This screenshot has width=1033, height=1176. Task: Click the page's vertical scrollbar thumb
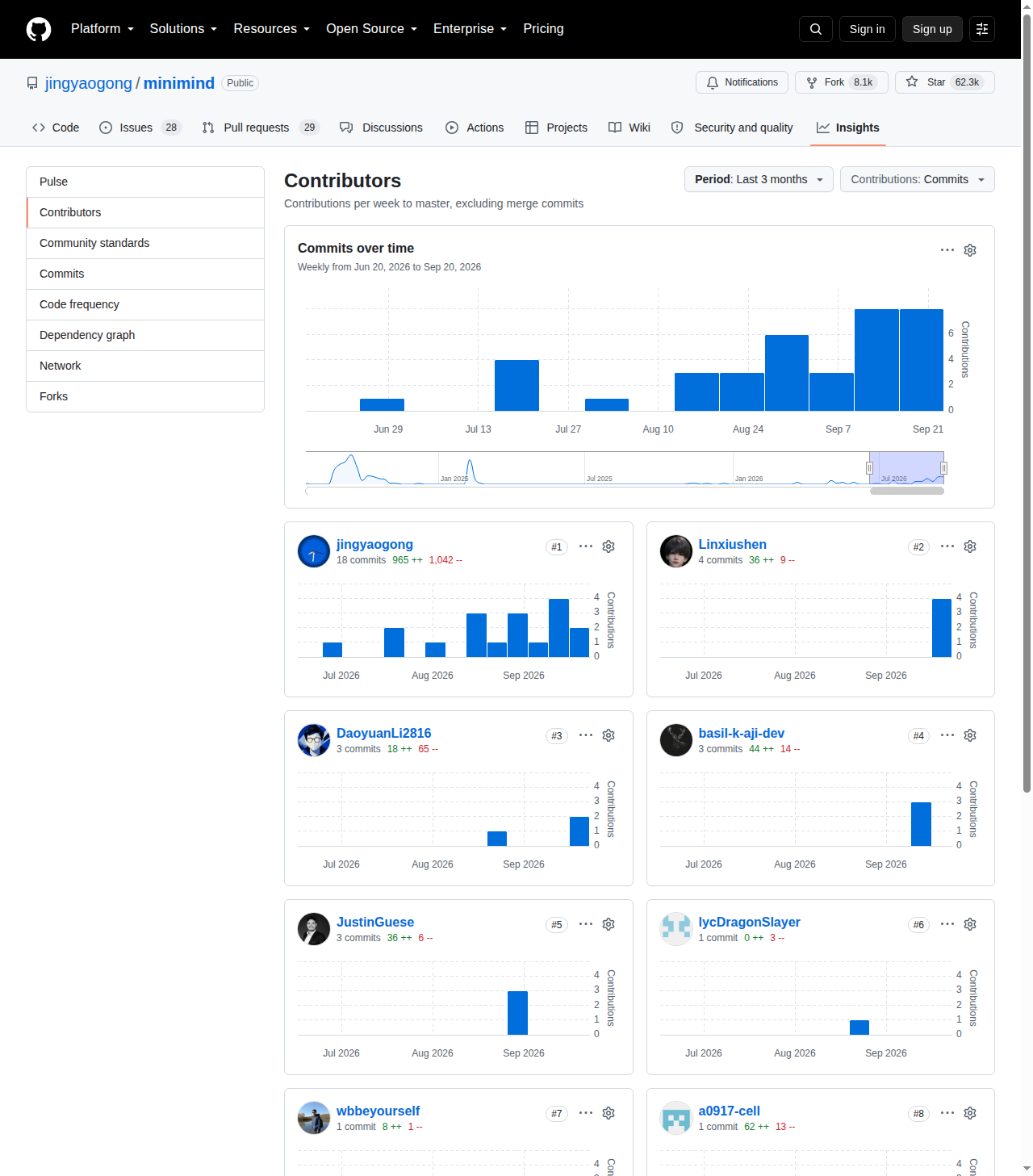point(1027,404)
